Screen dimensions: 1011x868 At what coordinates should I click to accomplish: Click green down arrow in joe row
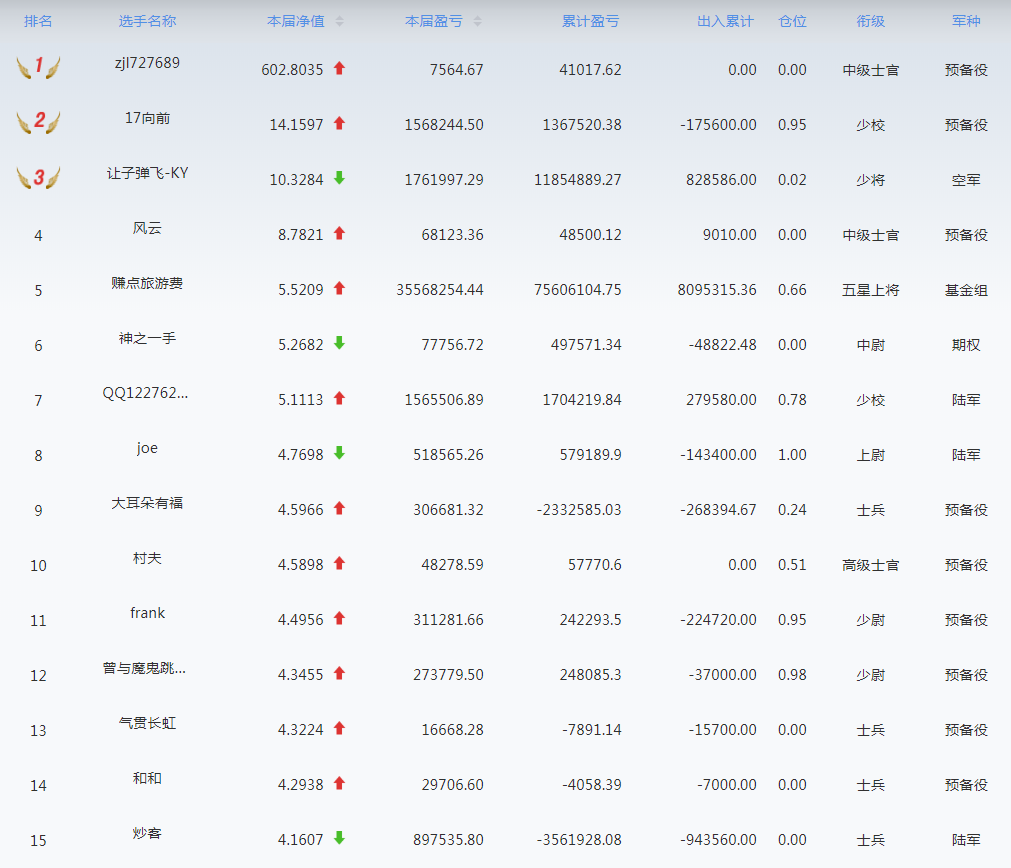340,453
